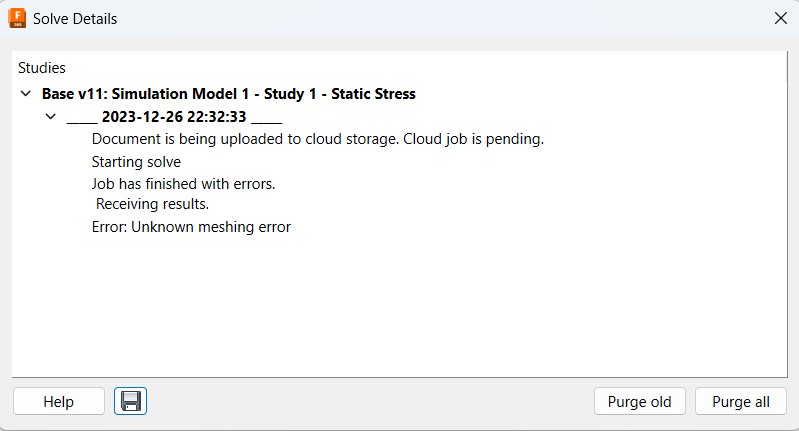
Task: Click the save log floppy disk icon
Action: click(130, 402)
